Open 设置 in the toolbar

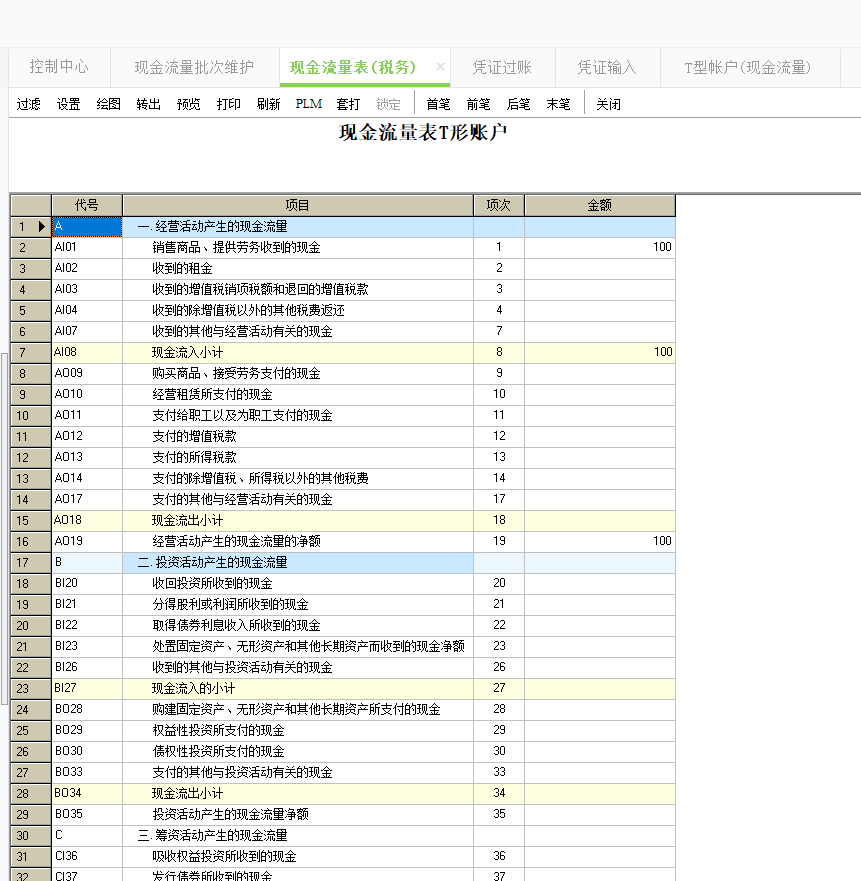(x=68, y=104)
